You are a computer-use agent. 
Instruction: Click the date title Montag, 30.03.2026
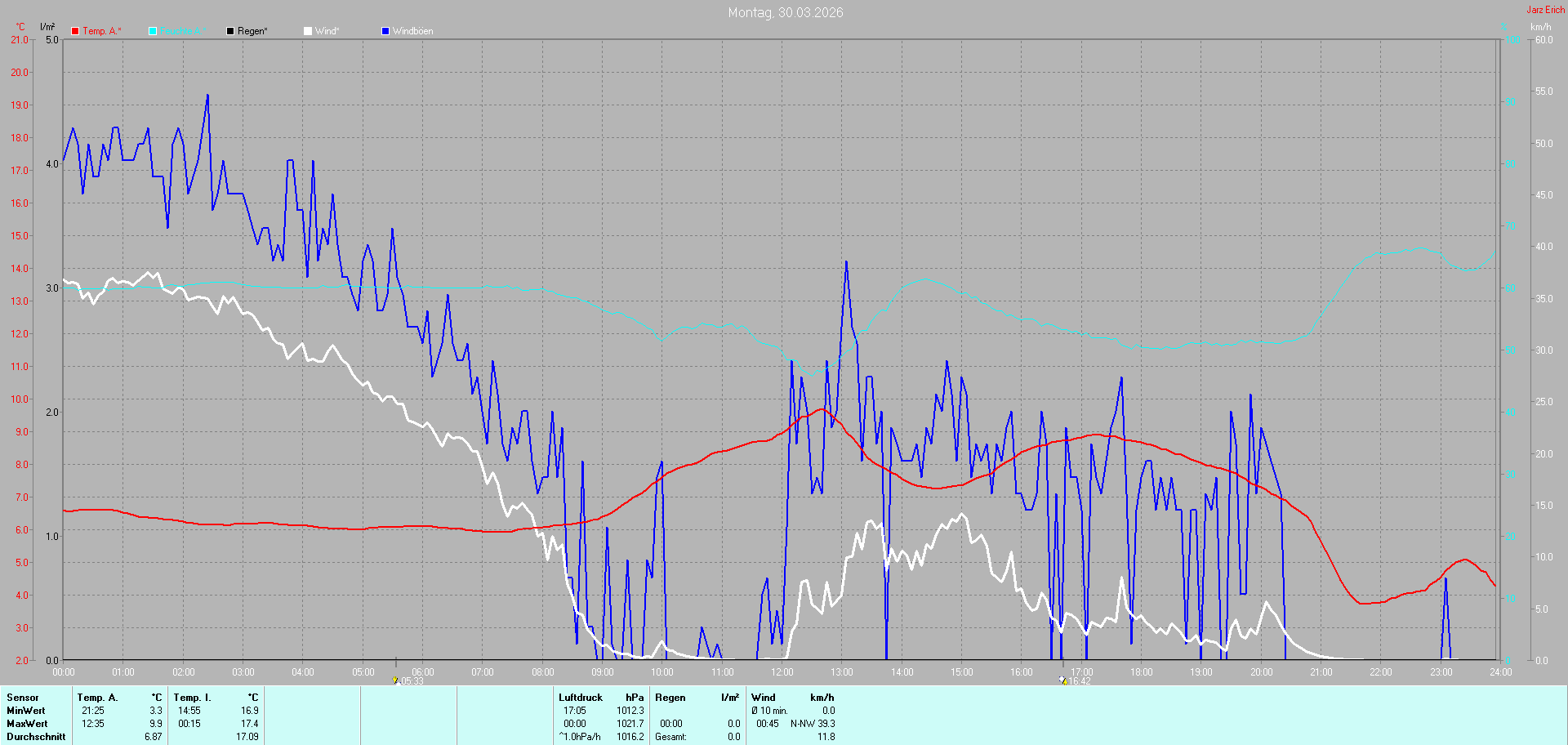click(785, 12)
